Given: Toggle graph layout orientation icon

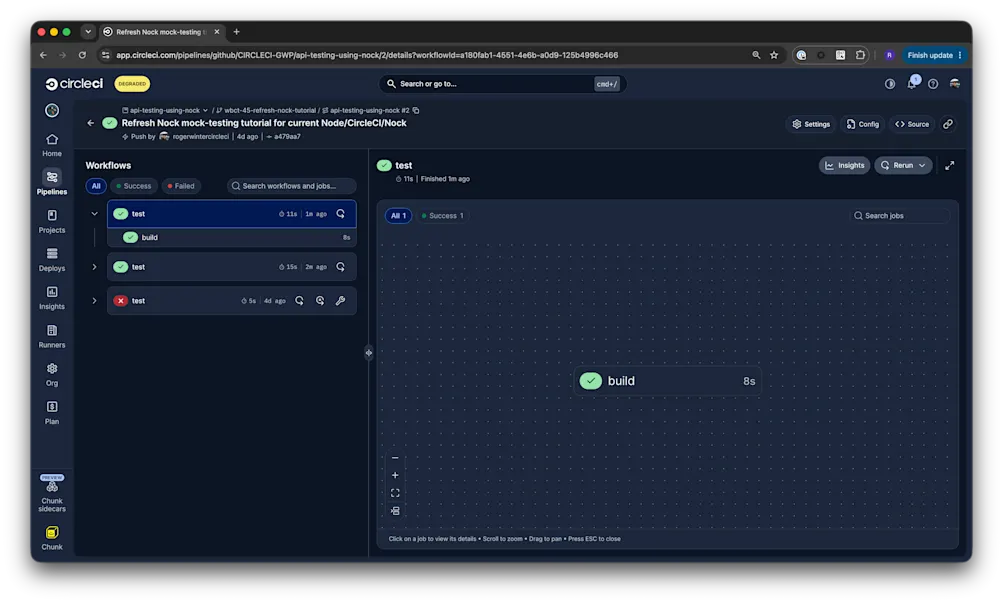Looking at the screenshot, I should [395, 511].
